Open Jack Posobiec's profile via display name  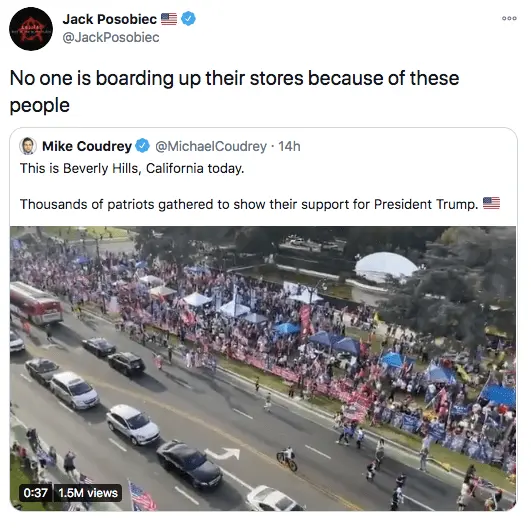pyautogui.click(x=109, y=19)
